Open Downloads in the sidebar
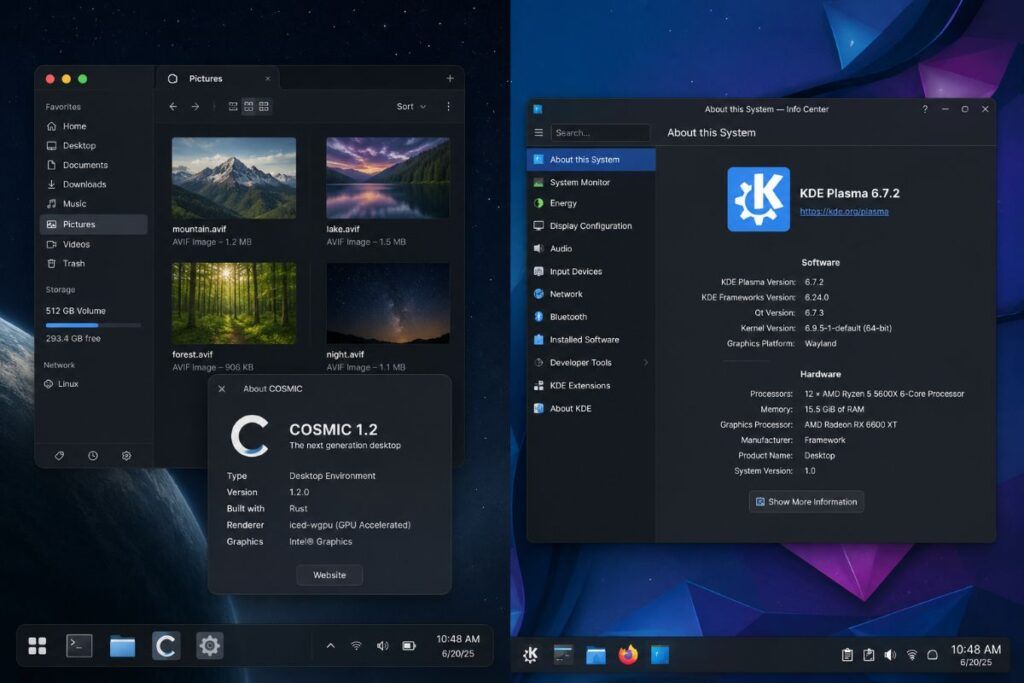 coord(93,184)
